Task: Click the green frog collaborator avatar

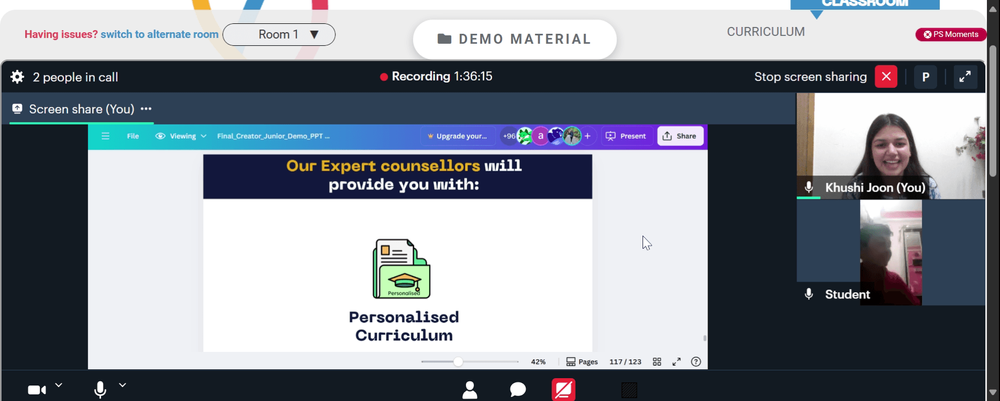Action: 524,136
